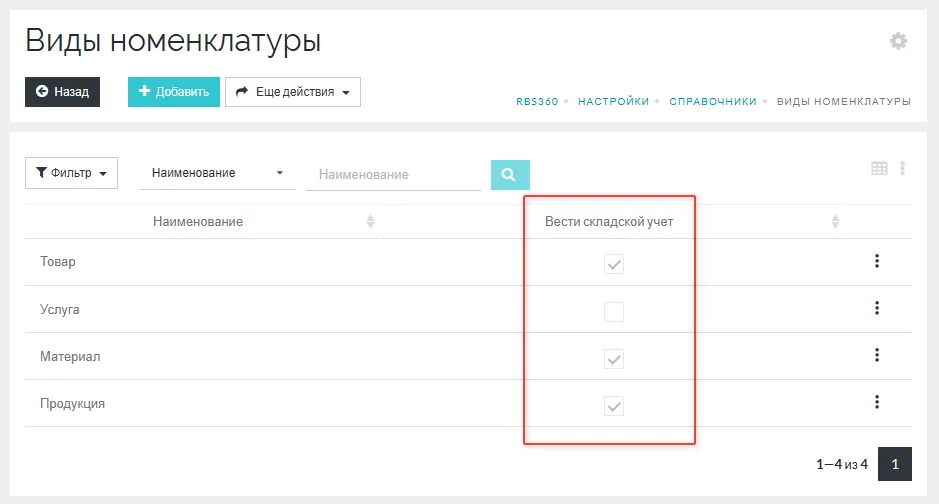Click the magnifier search button
This screenshot has height=504, width=939.
coord(509,174)
